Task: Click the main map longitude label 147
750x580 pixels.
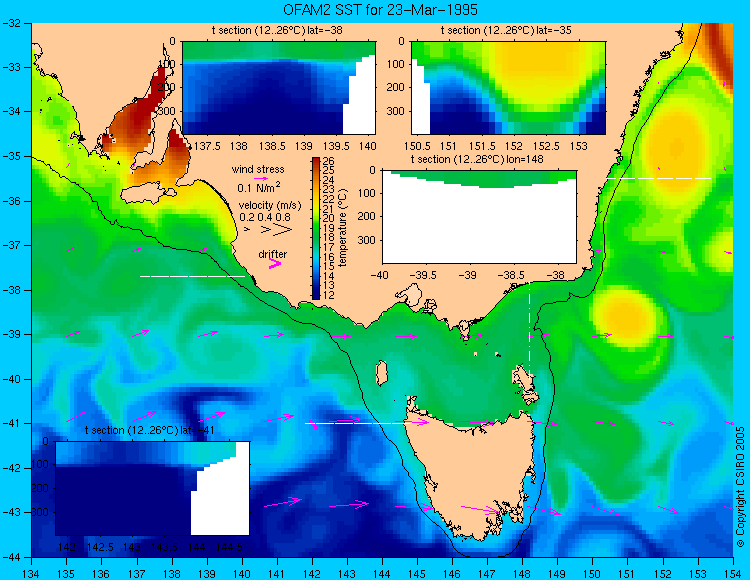Action: [487, 574]
